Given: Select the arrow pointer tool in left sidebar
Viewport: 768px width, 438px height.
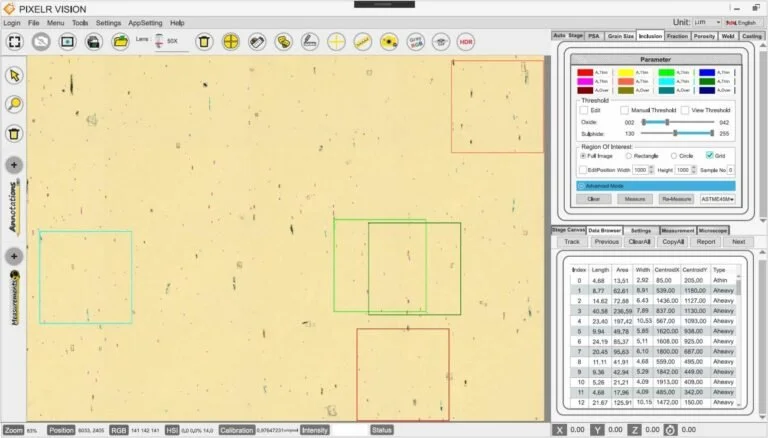Looking at the screenshot, I should click(14, 75).
